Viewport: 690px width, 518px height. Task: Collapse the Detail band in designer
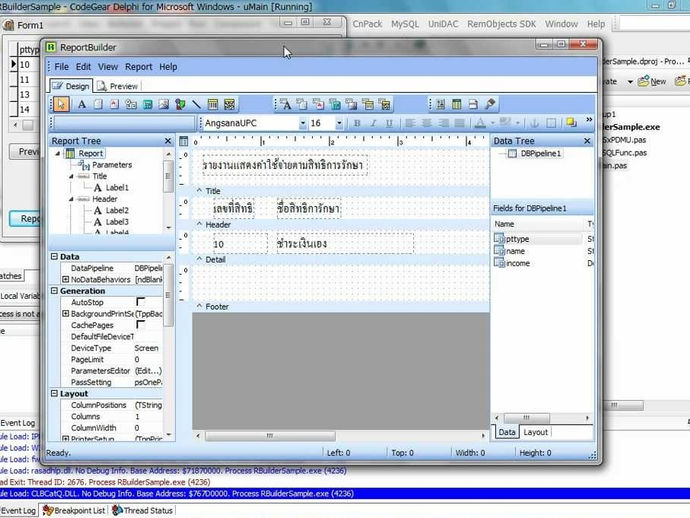coord(199,259)
